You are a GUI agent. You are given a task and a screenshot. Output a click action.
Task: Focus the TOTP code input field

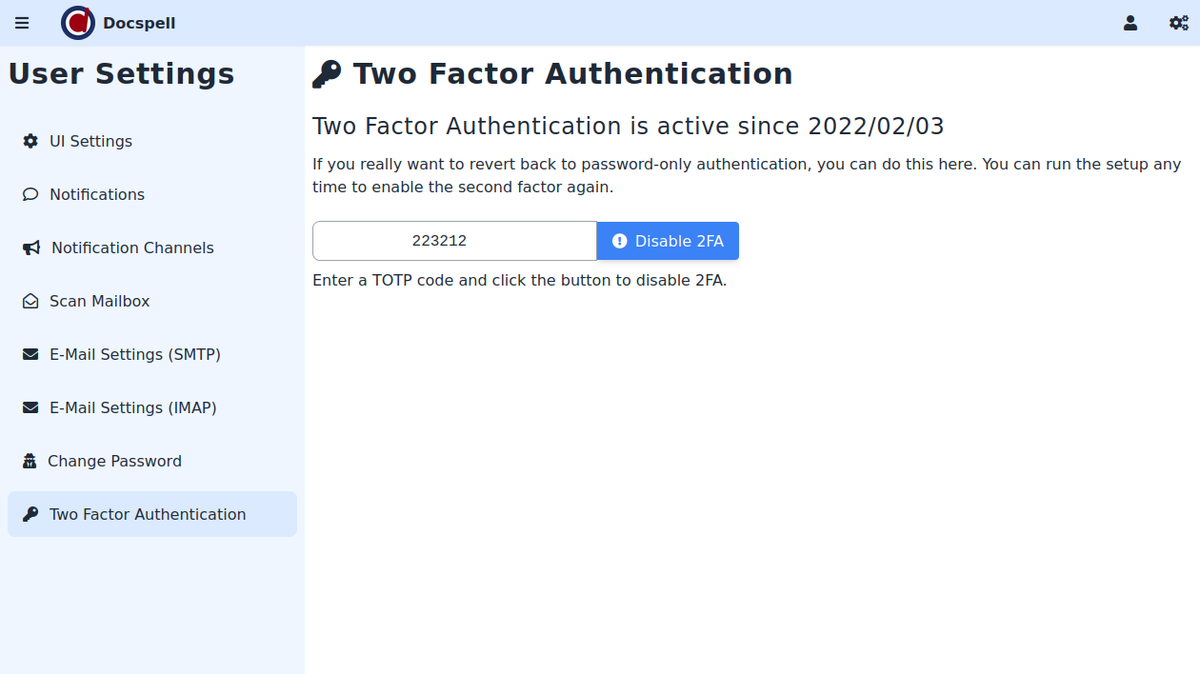click(x=454, y=241)
